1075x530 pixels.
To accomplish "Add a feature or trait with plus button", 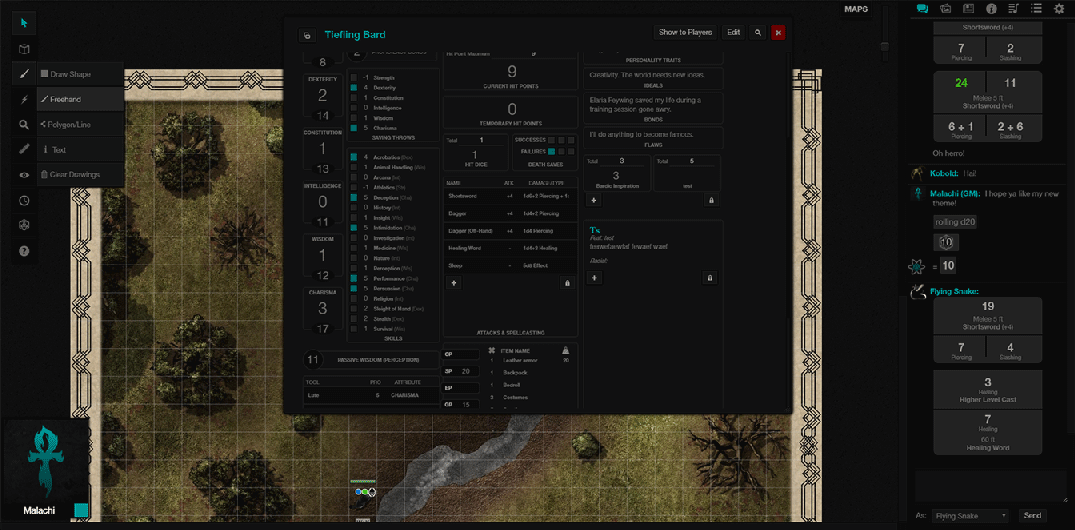I will 594,278.
